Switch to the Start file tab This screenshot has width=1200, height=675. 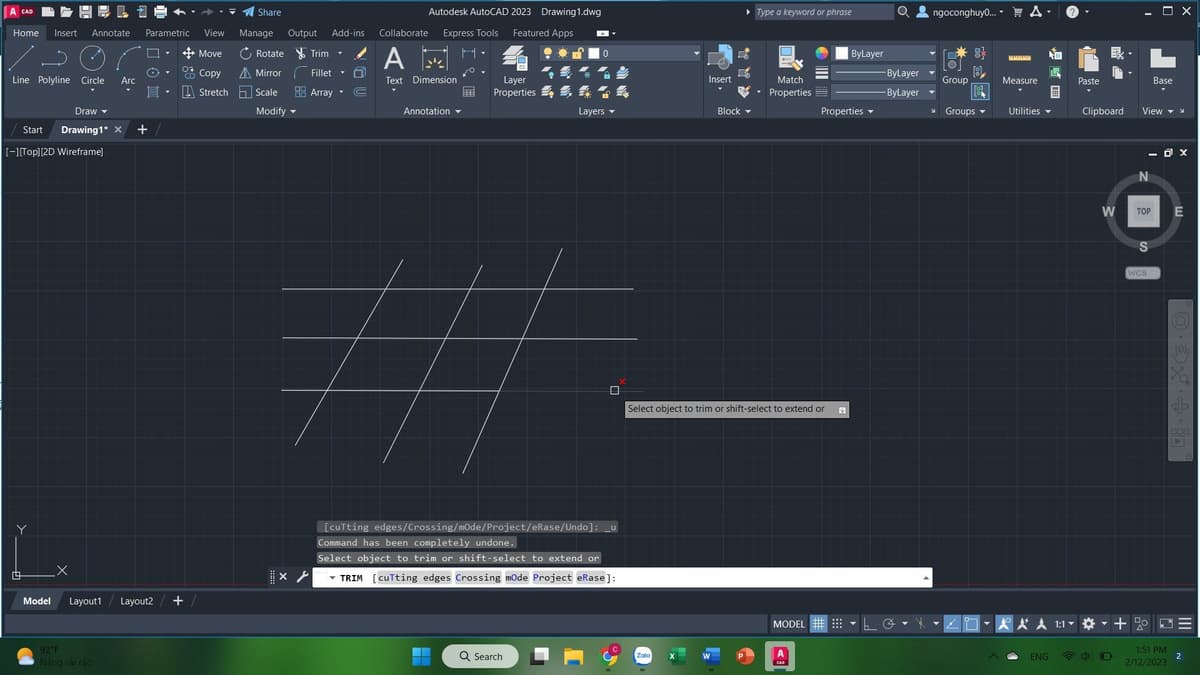click(x=33, y=130)
